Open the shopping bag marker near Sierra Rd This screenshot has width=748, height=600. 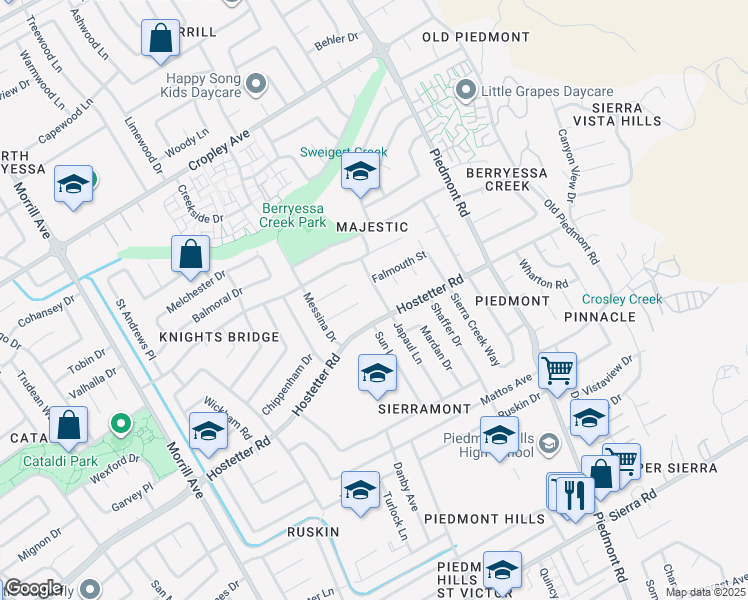(x=600, y=476)
